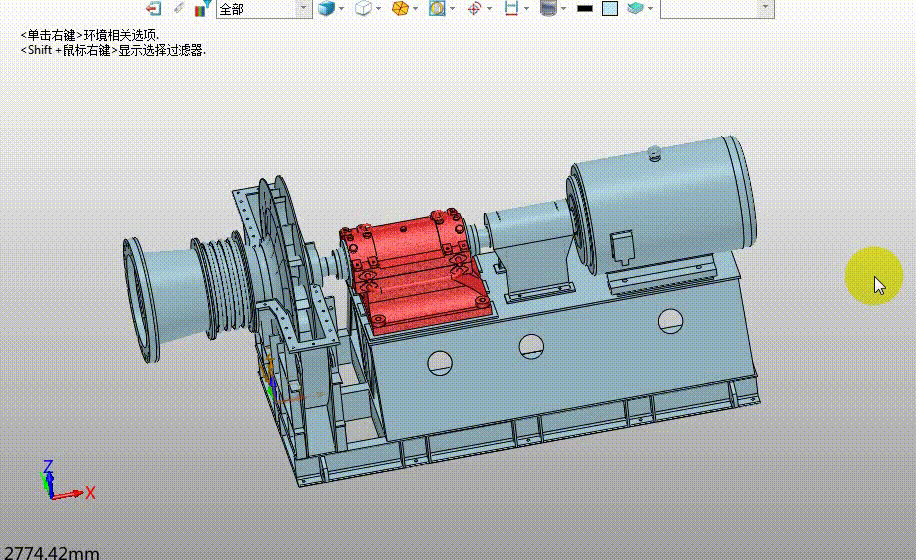
Task: Click the teal stacked layers icon
Action: point(636,8)
